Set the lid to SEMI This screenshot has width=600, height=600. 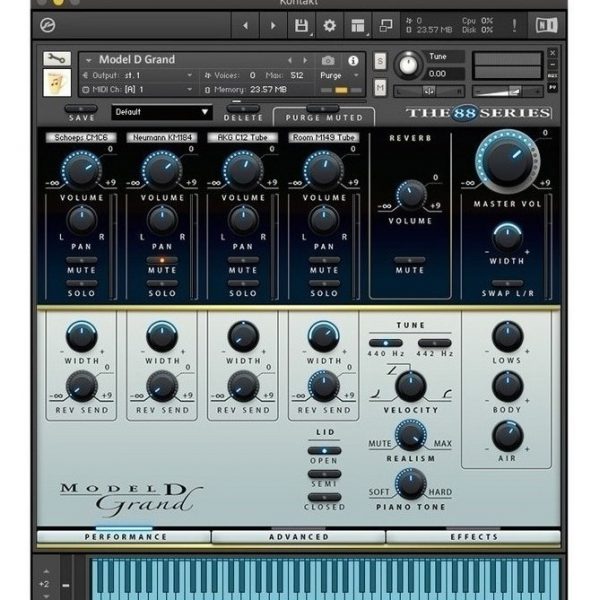point(324,474)
